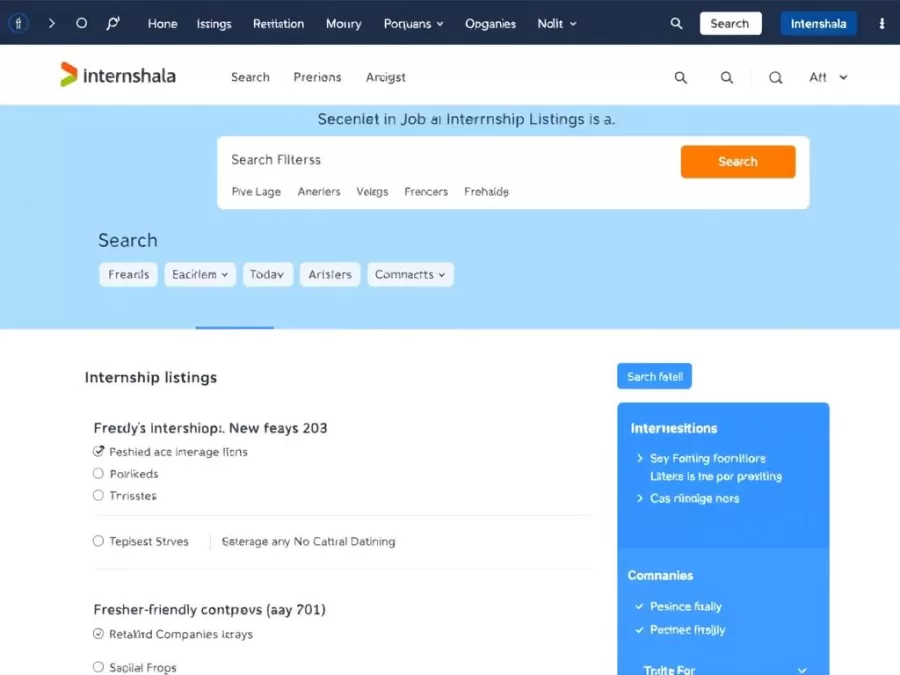Select the Istings menu item
900x675 pixels.
click(x=213, y=23)
